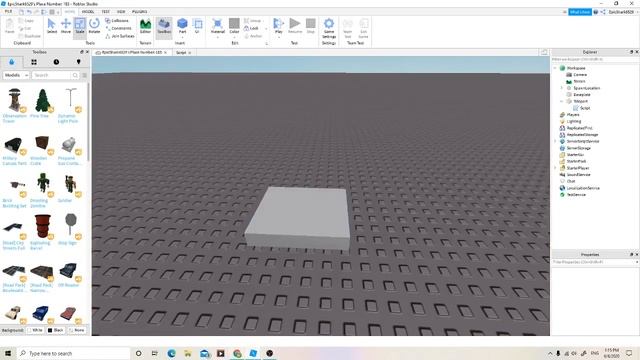Screen dimensions: 640x360
Task: Activate the Move tool
Action: 66,26
